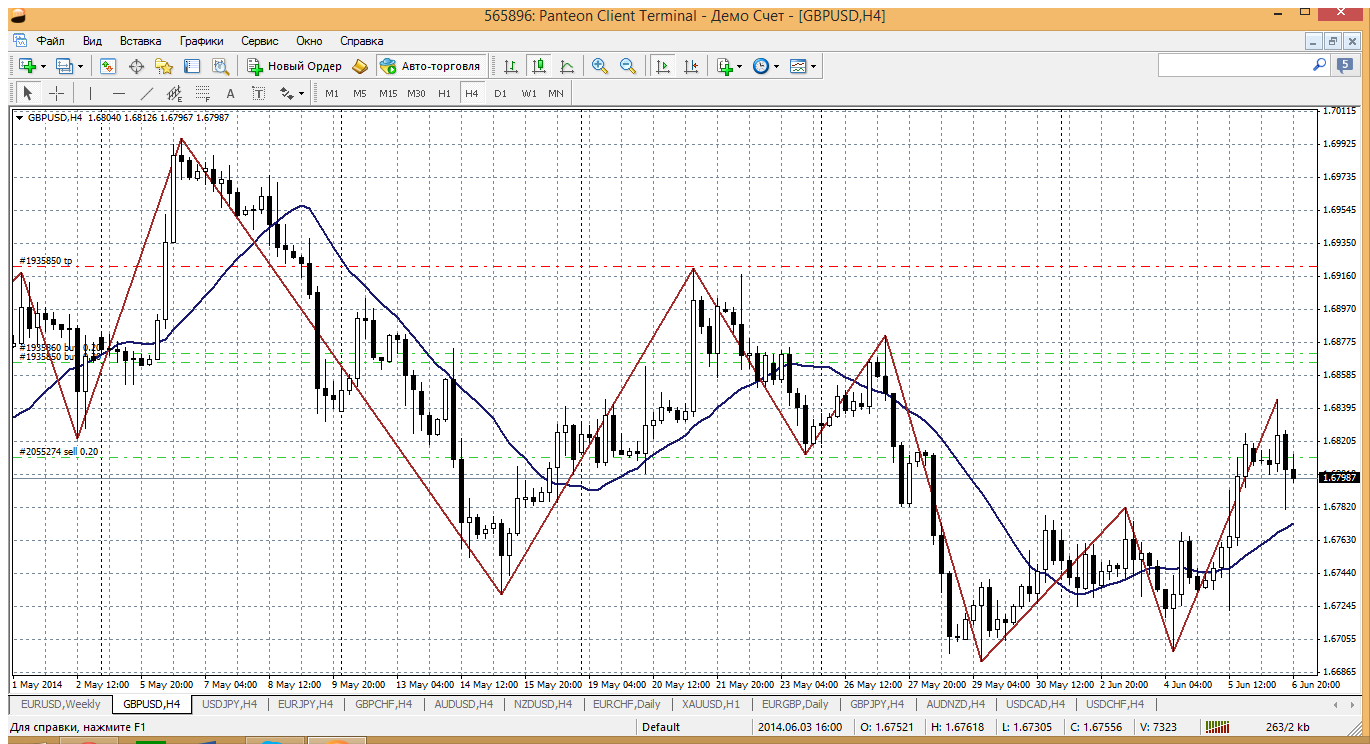Open the Графики menu
Viewport: 1370px width, 744px height.
tap(201, 41)
